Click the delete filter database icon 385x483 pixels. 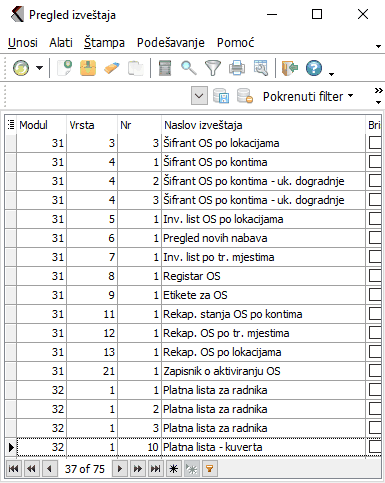(245, 96)
